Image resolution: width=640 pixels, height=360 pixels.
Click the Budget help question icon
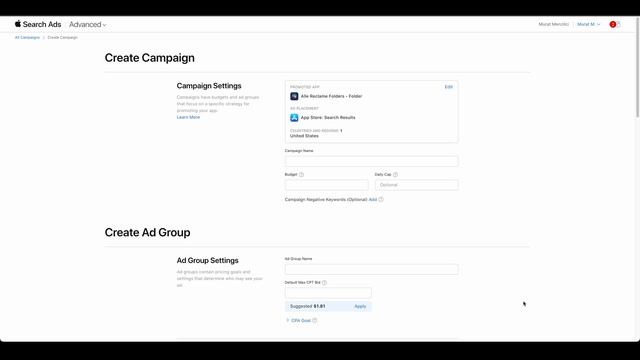[301, 175]
